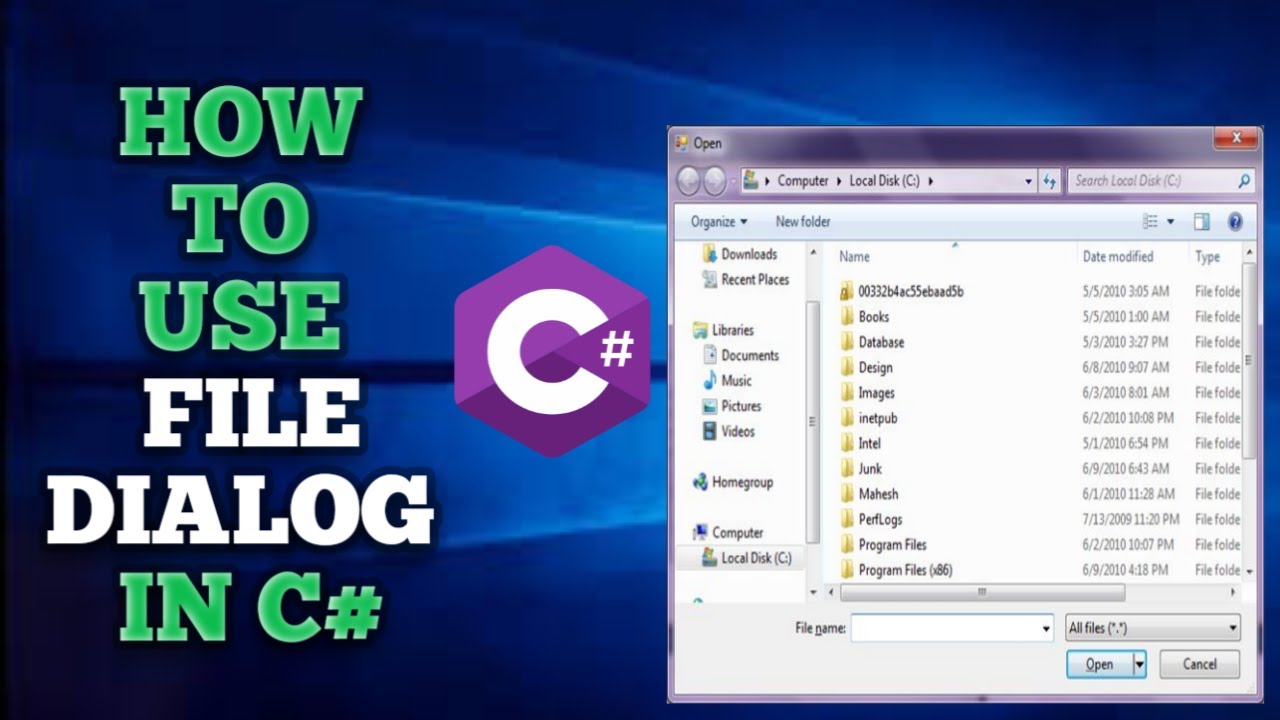Cancel the Open dialog
Viewport: 1280px width, 720px height.
[1200, 664]
